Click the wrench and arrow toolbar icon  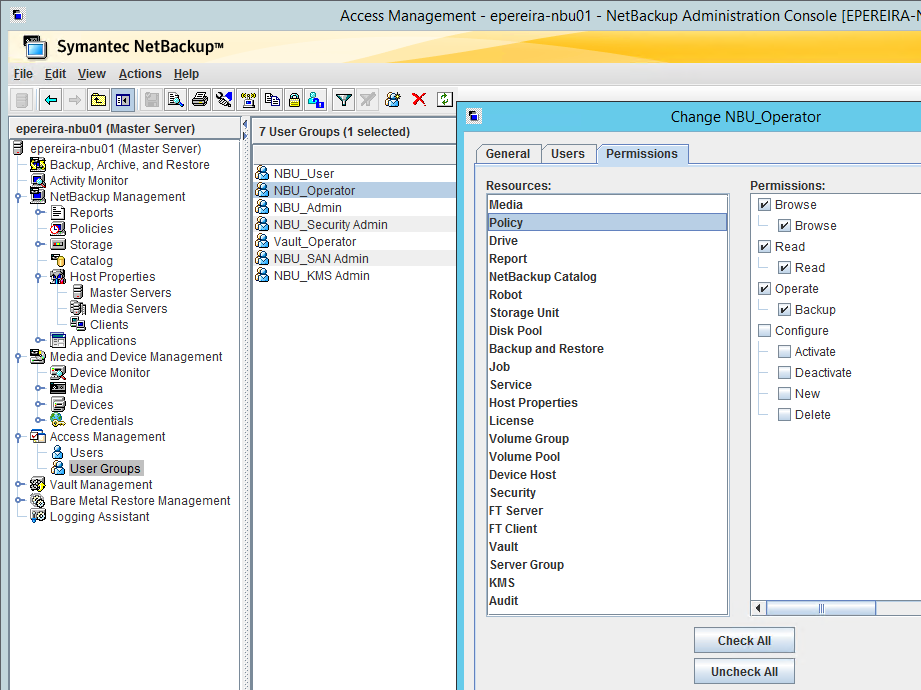point(223,100)
